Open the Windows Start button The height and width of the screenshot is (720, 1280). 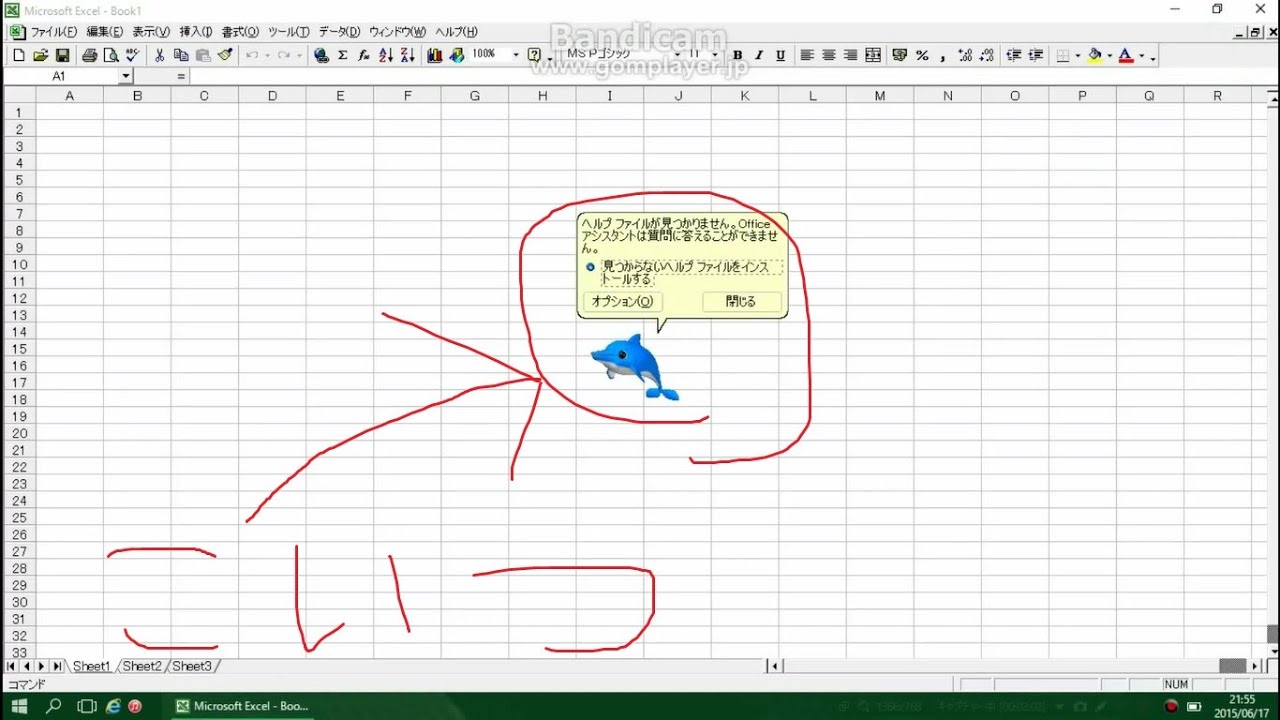19,706
